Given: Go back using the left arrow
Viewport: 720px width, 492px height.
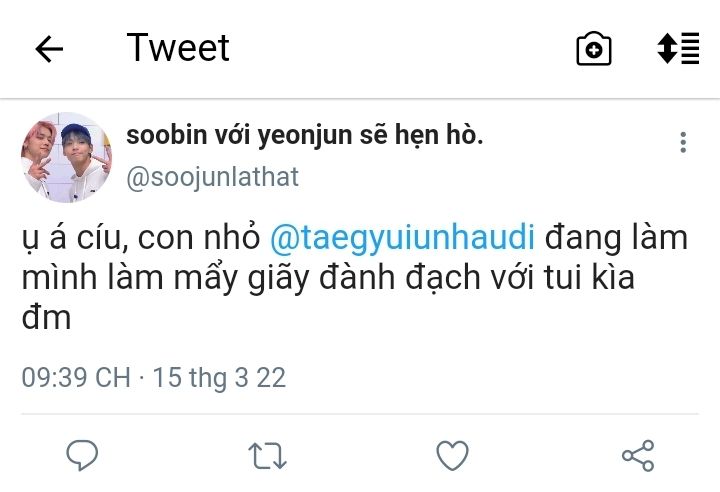Looking at the screenshot, I should 49,49.
